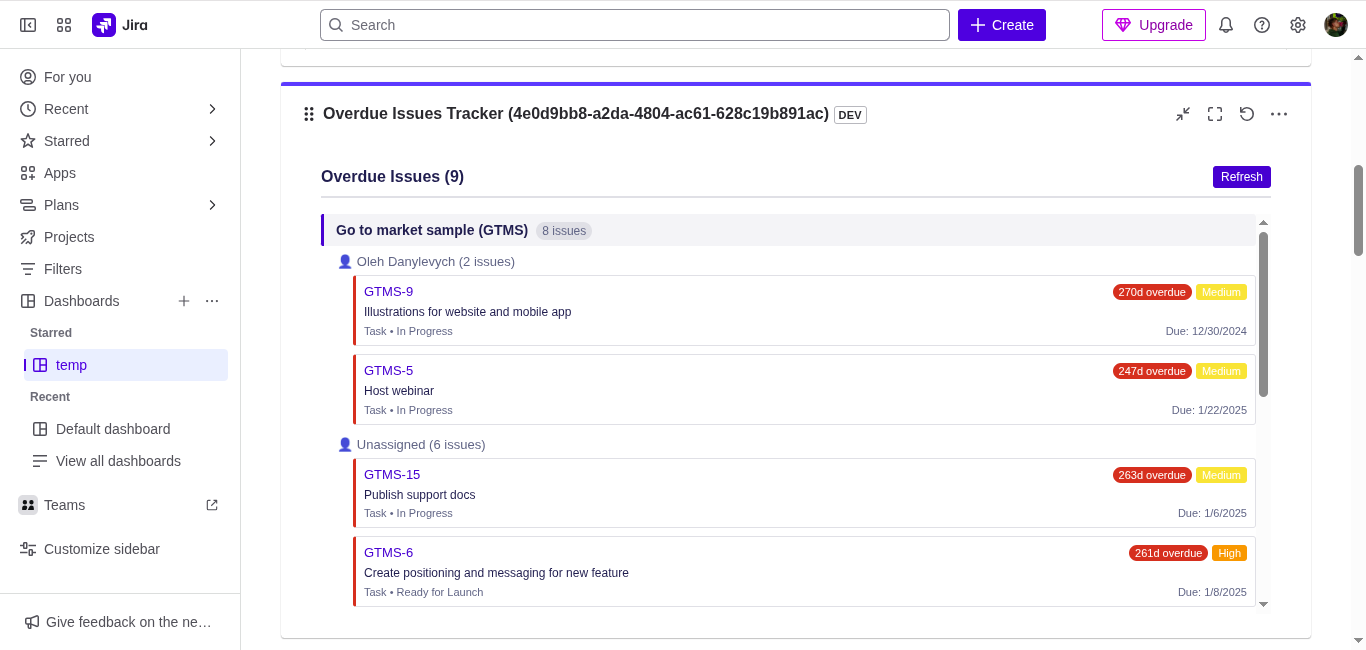1366x650 pixels.
Task: Click the Refresh button in Overdue Issues
Action: click(x=1241, y=176)
